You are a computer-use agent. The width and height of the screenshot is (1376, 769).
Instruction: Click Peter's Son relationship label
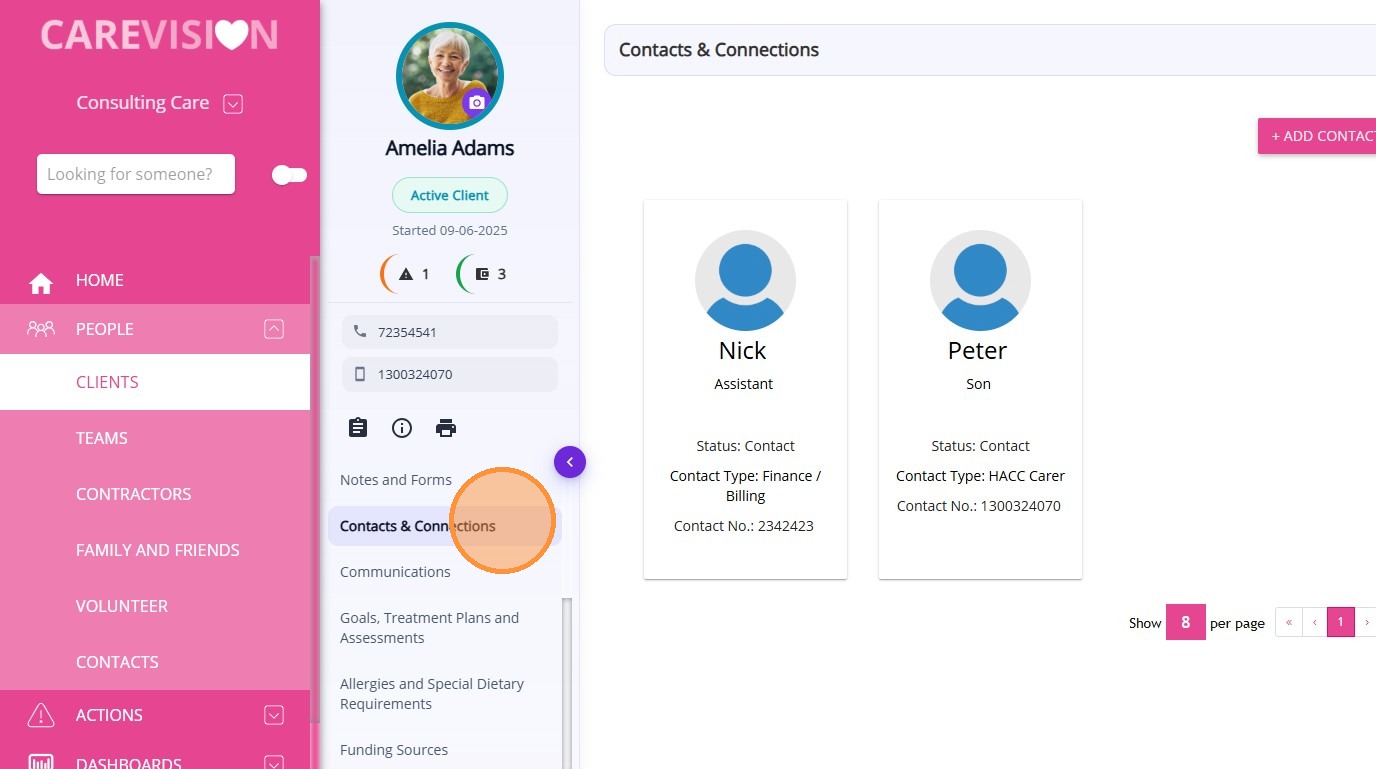pyautogui.click(x=979, y=384)
